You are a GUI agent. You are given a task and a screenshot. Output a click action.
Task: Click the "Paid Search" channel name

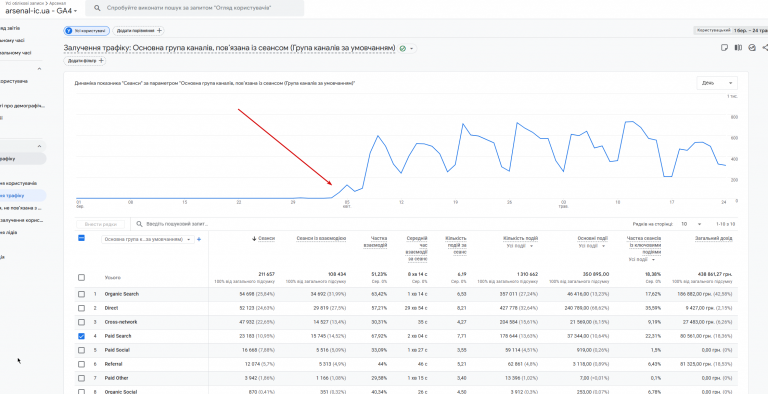click(118, 336)
